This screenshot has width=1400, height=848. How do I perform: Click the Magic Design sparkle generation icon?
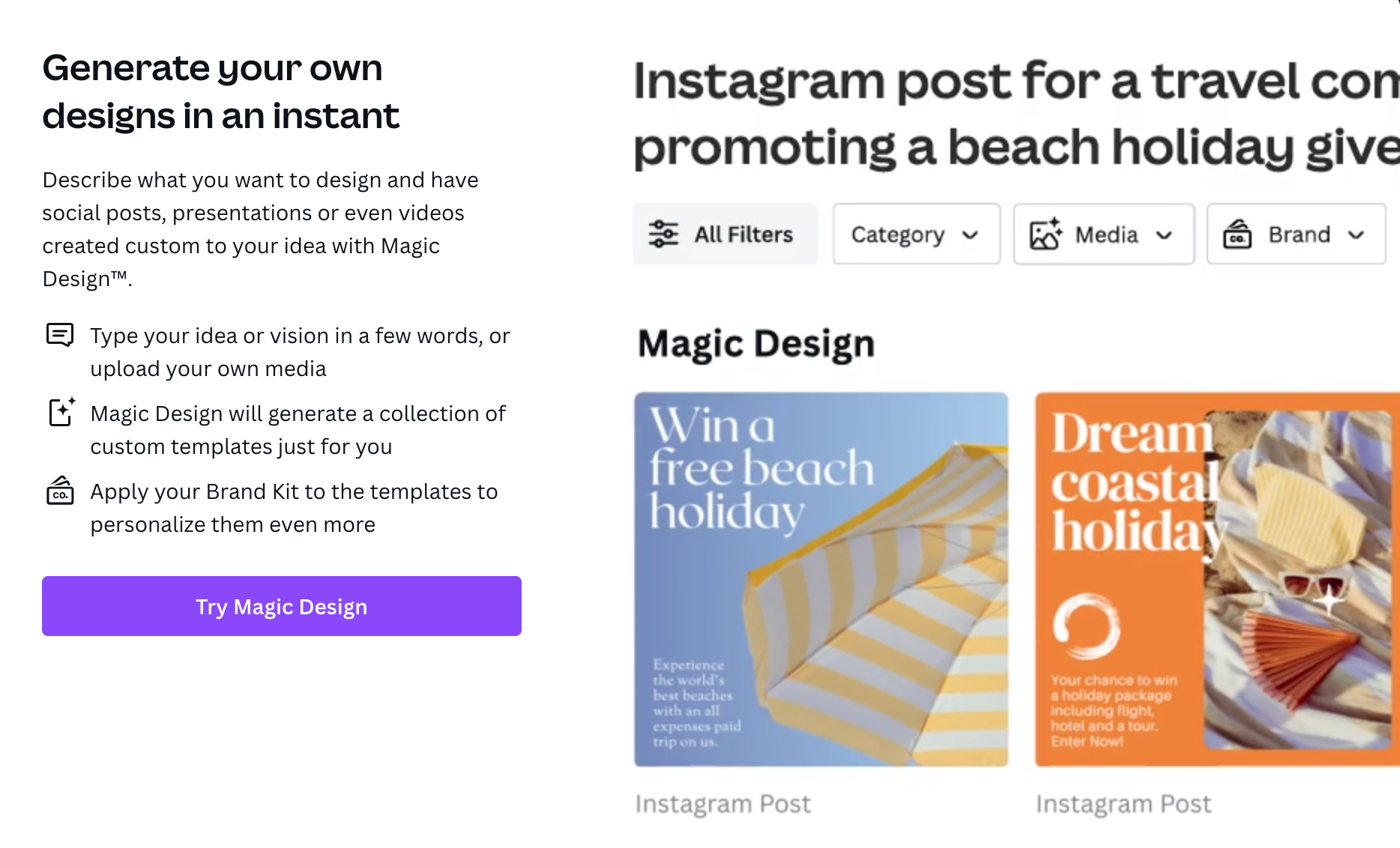point(60,413)
